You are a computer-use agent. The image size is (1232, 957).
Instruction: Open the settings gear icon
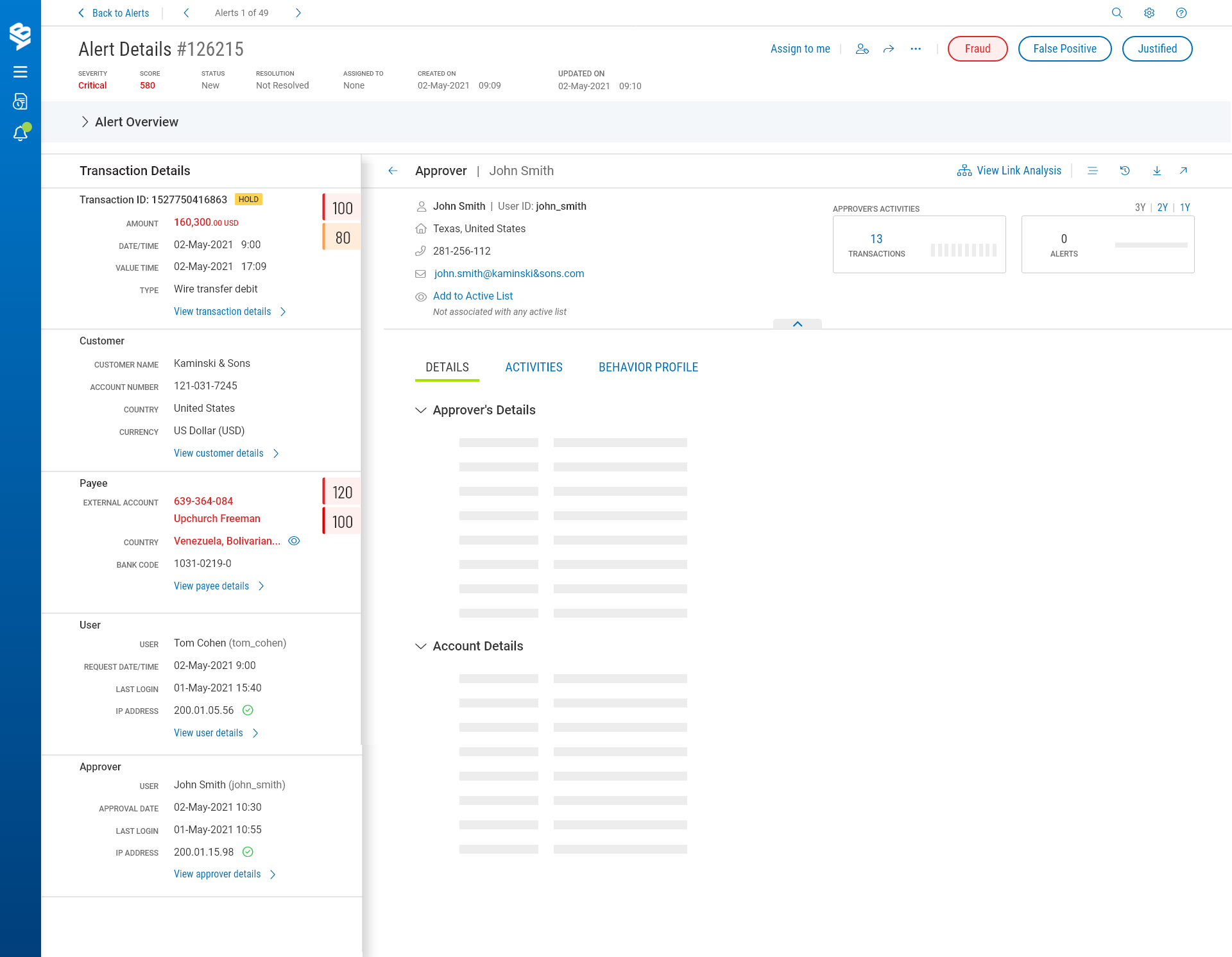1149,13
